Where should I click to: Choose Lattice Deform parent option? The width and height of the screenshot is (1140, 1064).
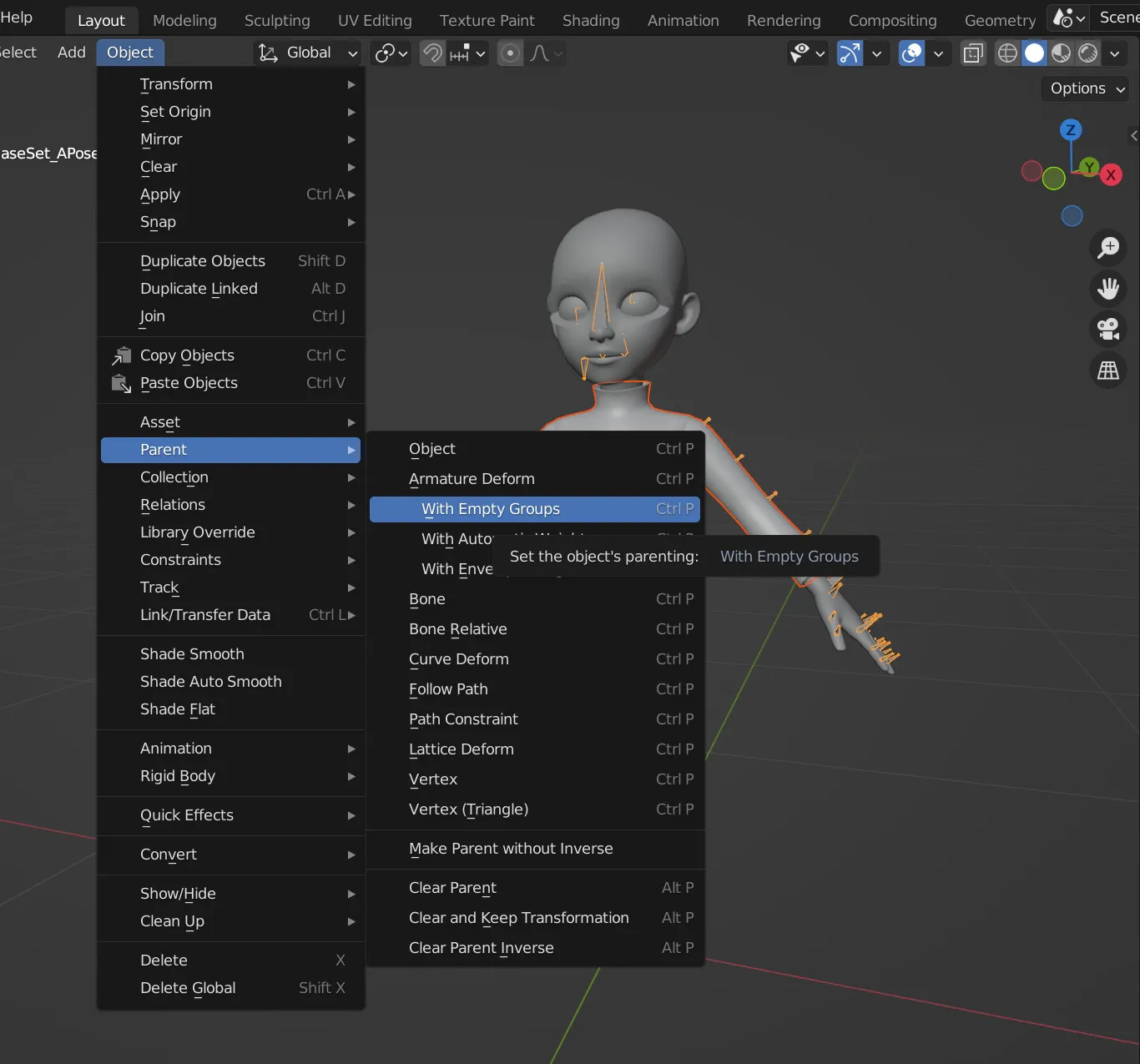(537, 749)
